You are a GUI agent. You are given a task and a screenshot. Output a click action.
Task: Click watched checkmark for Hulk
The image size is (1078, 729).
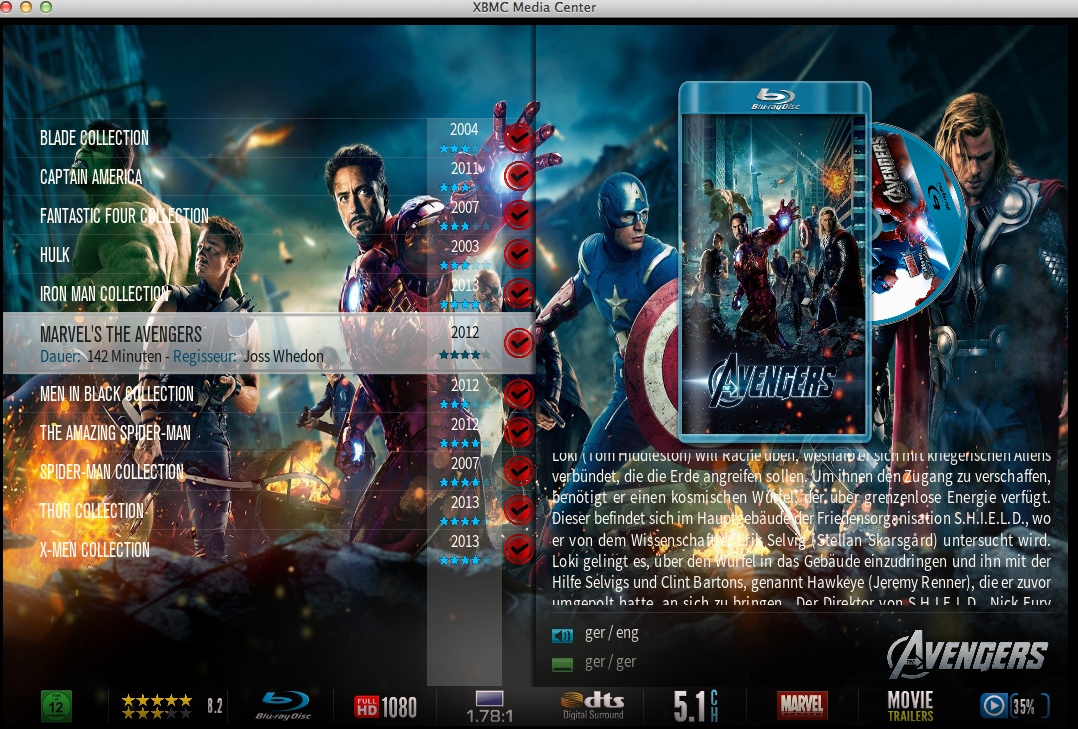(518, 254)
